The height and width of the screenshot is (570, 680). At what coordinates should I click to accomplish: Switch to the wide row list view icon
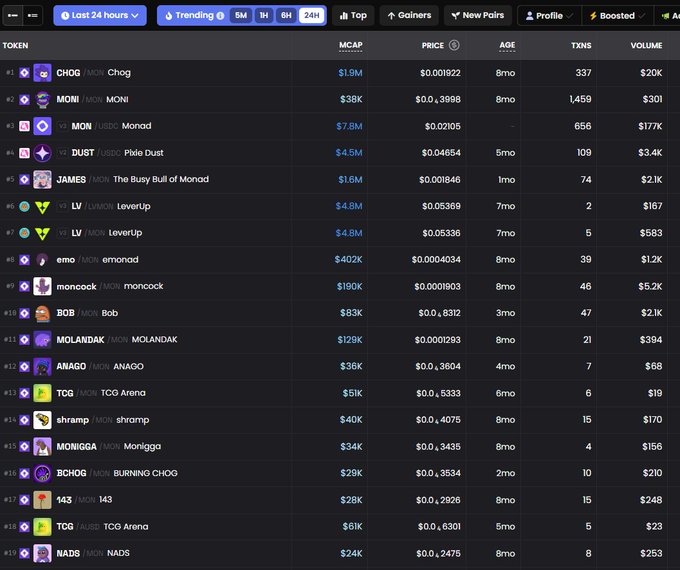13,16
